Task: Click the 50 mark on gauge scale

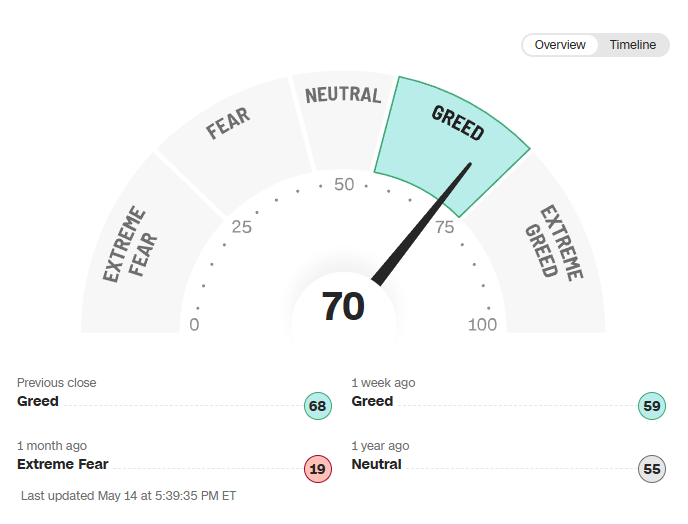Action: tap(345, 184)
